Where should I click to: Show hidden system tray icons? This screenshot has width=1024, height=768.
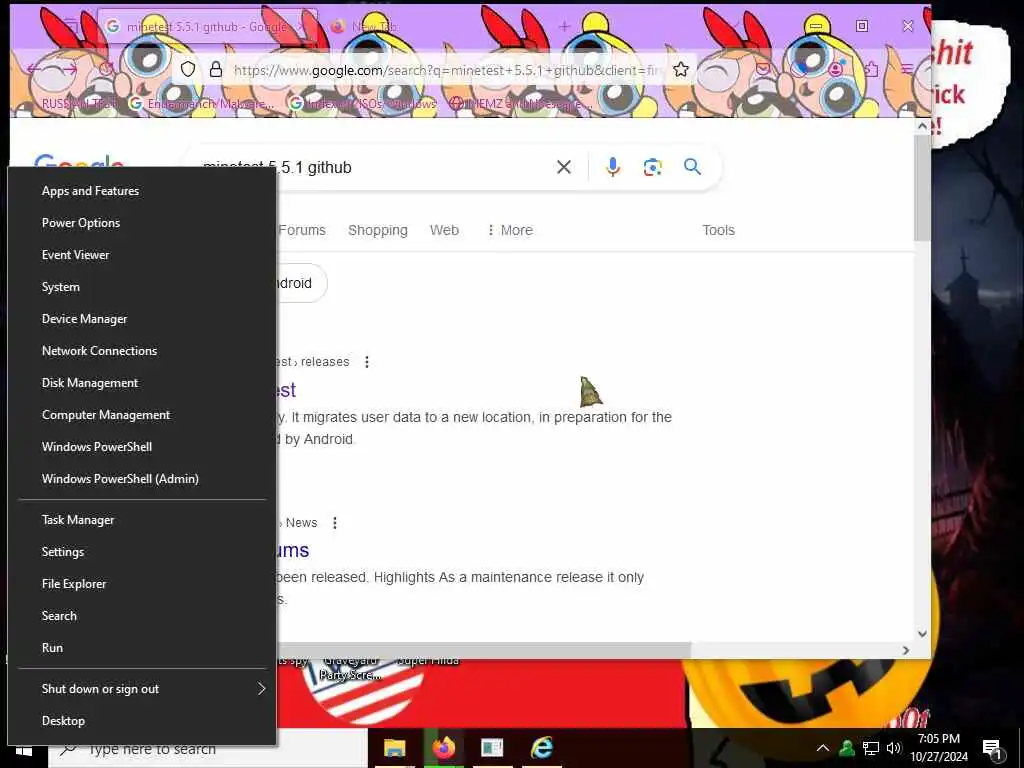pyautogui.click(x=823, y=748)
